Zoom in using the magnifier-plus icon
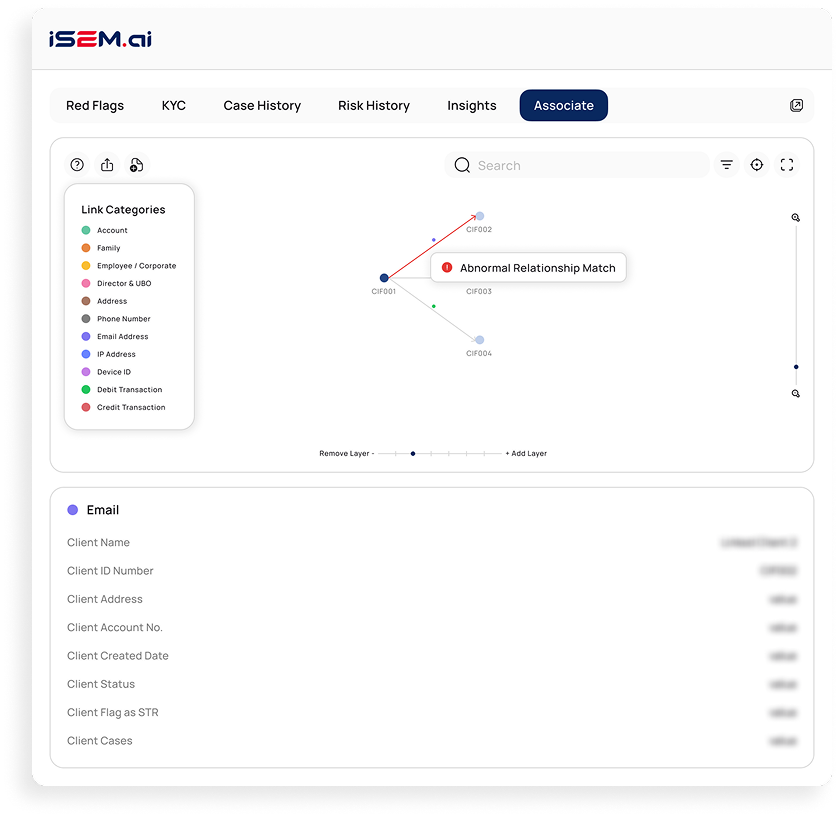Screen dimensions: 840x818 (795, 215)
